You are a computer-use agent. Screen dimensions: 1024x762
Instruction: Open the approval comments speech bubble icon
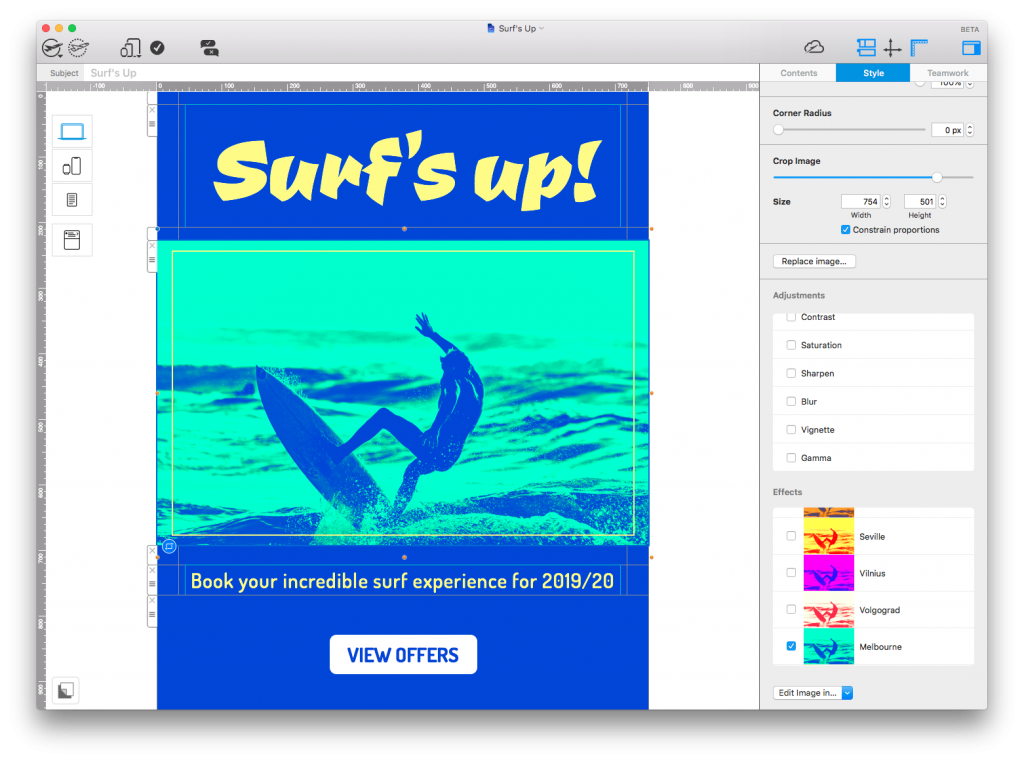[x=209, y=48]
